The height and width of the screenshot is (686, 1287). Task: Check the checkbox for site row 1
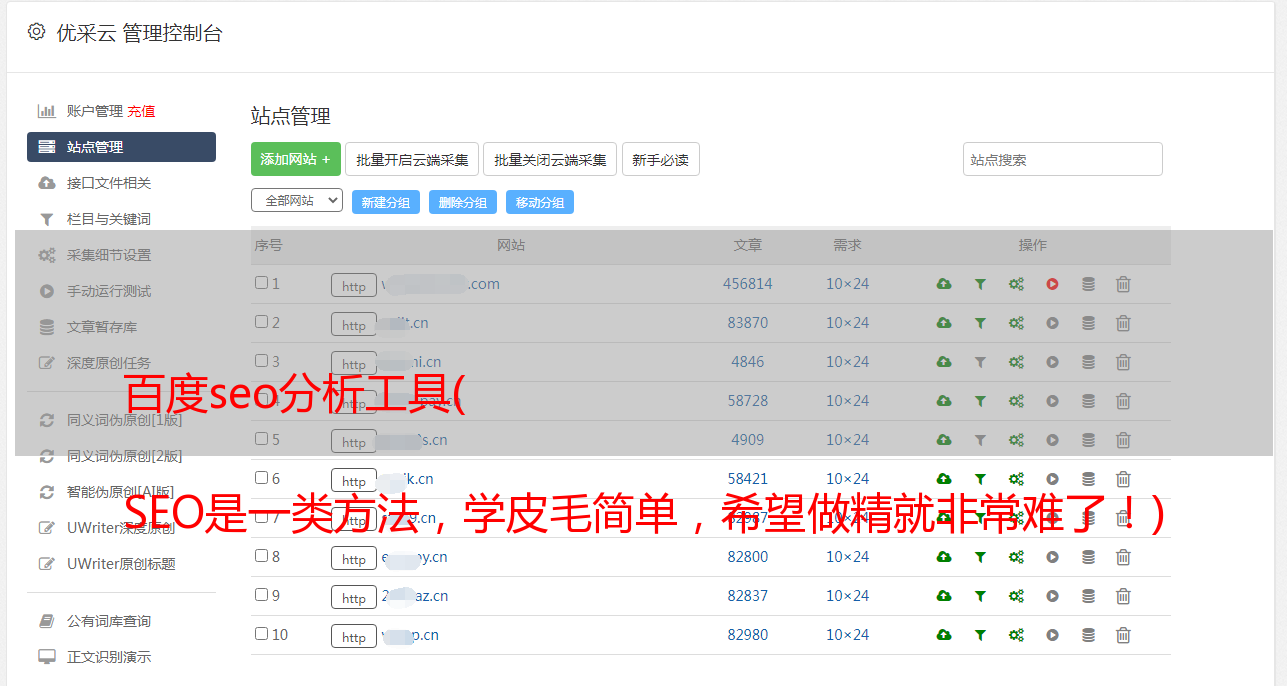point(261,283)
